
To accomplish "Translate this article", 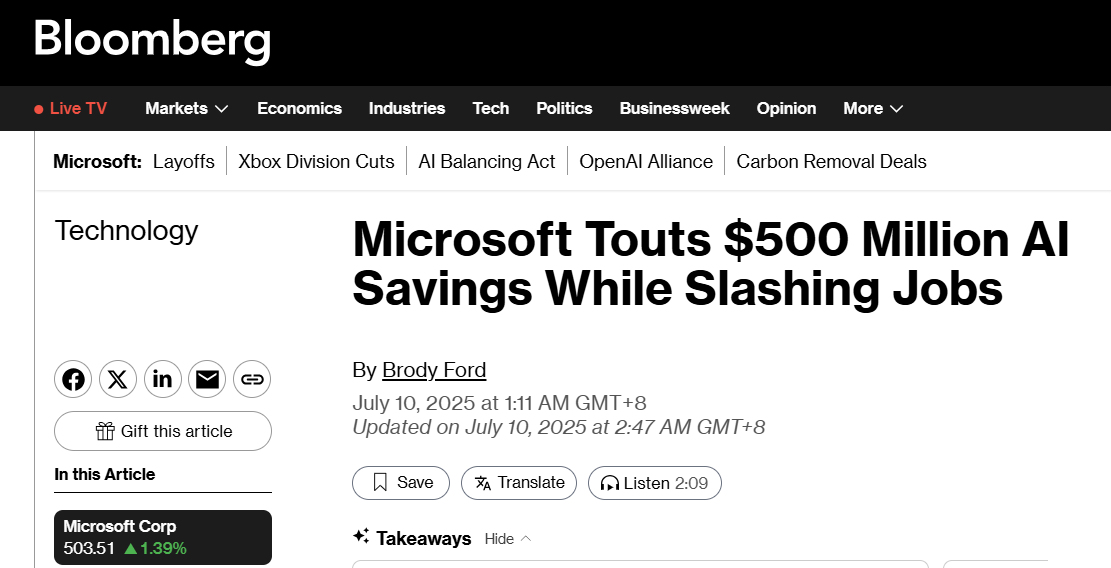I will coord(519,483).
